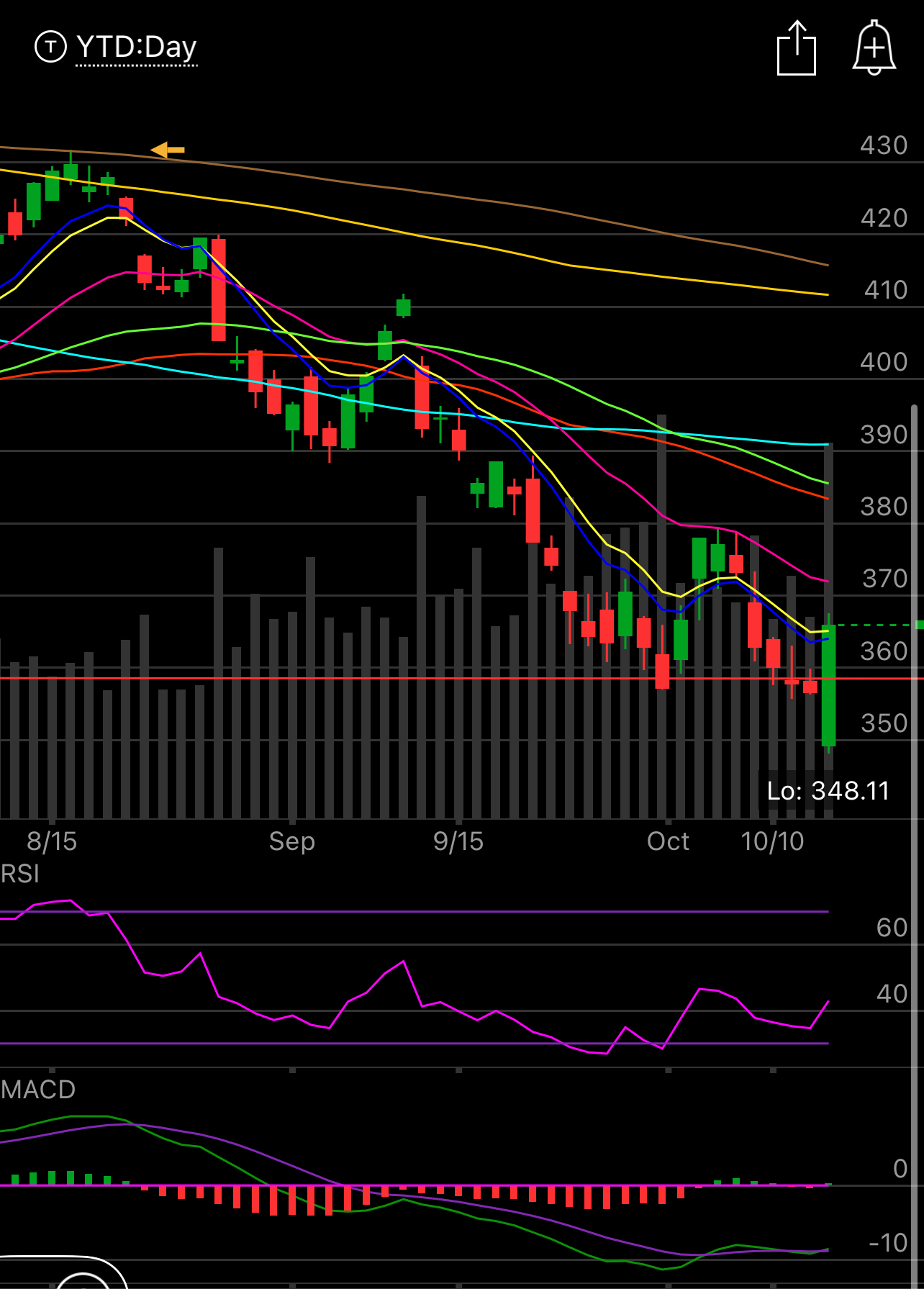Viewport: 924px width, 1289px height.
Task: Tap the 8/15 date axis label
Action: [x=52, y=841]
